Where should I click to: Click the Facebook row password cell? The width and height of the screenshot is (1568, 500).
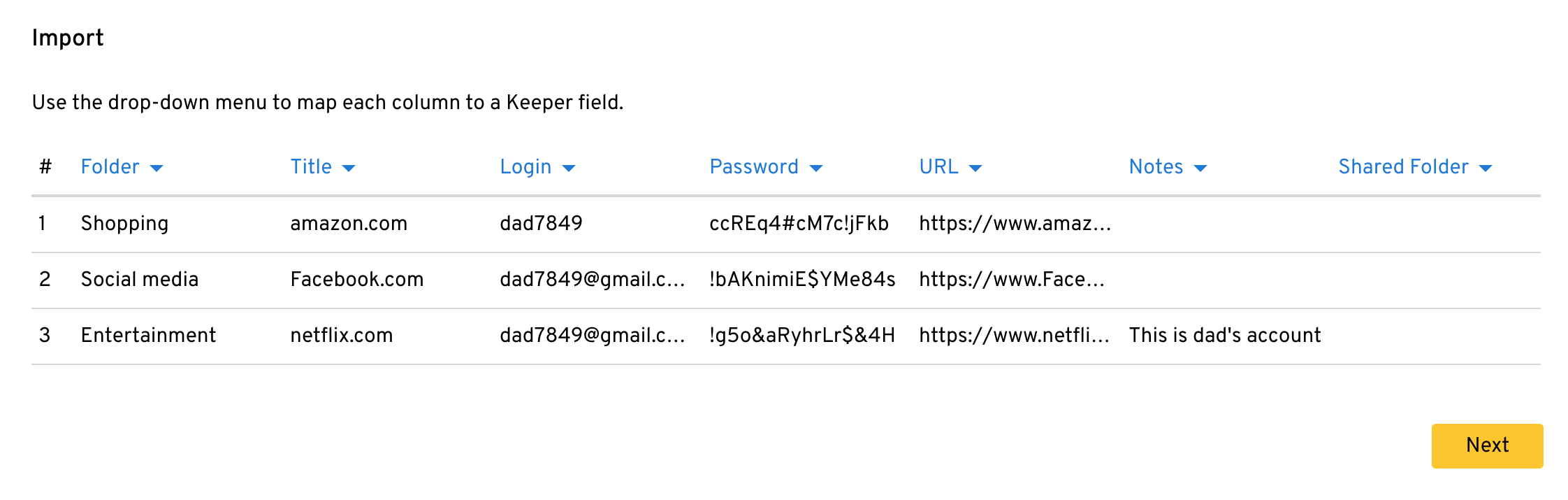802,280
